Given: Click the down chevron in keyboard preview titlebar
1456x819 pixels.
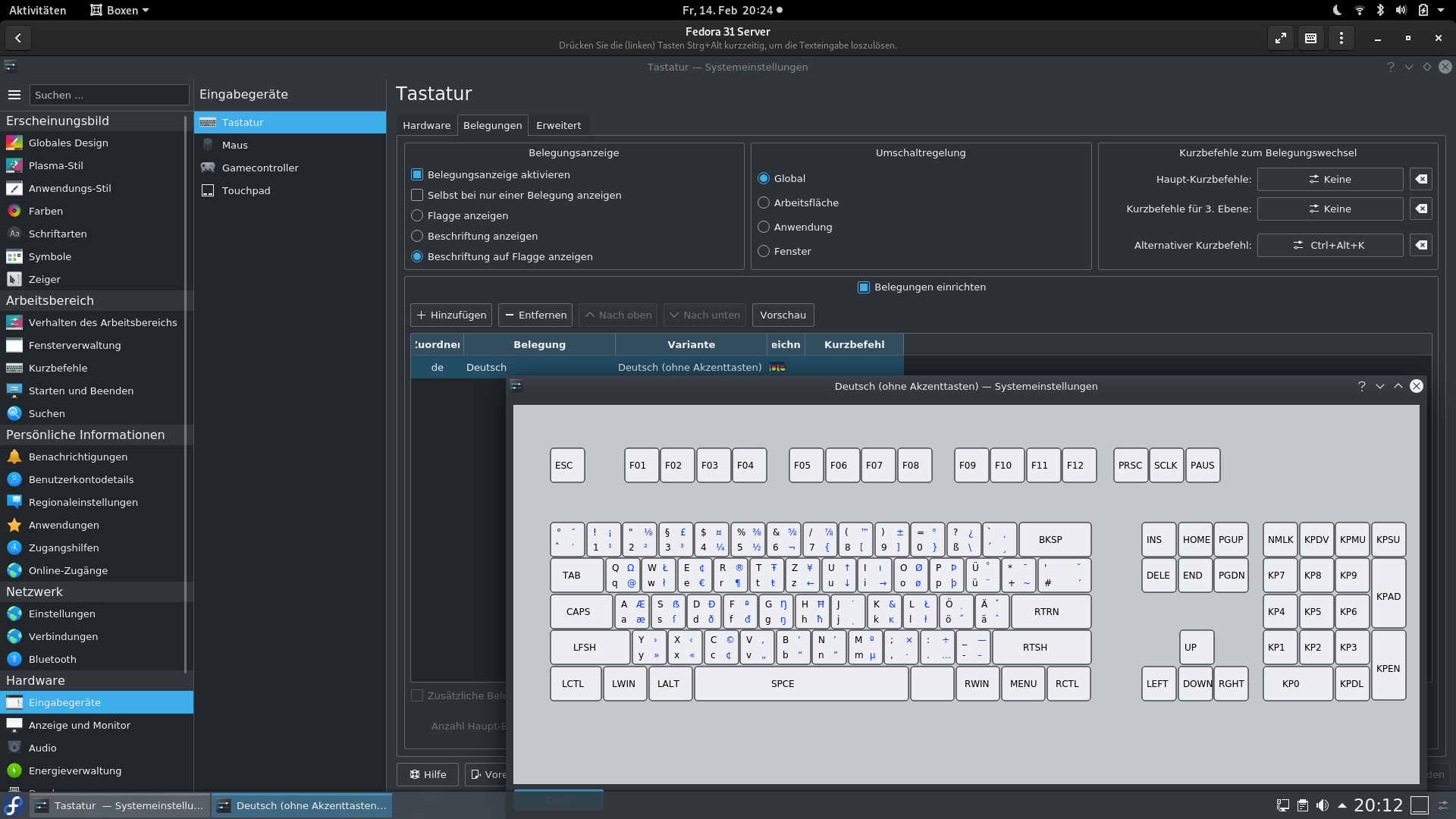Looking at the screenshot, I should (1379, 386).
